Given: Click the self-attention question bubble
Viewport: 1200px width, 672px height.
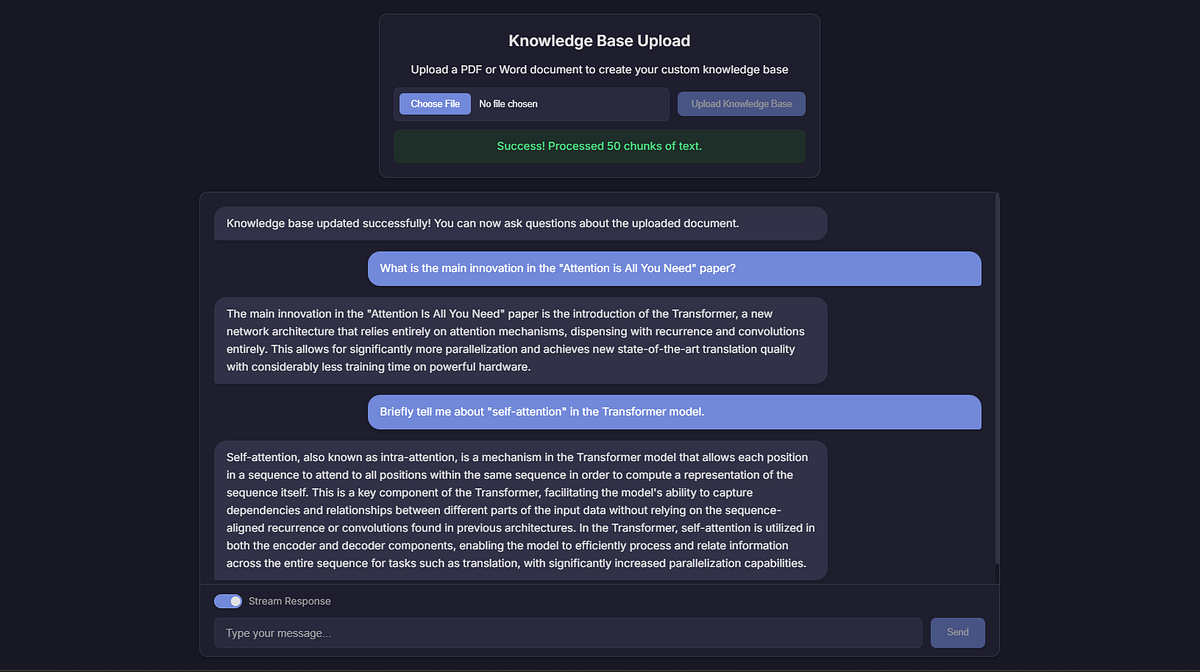Looking at the screenshot, I should (x=674, y=411).
